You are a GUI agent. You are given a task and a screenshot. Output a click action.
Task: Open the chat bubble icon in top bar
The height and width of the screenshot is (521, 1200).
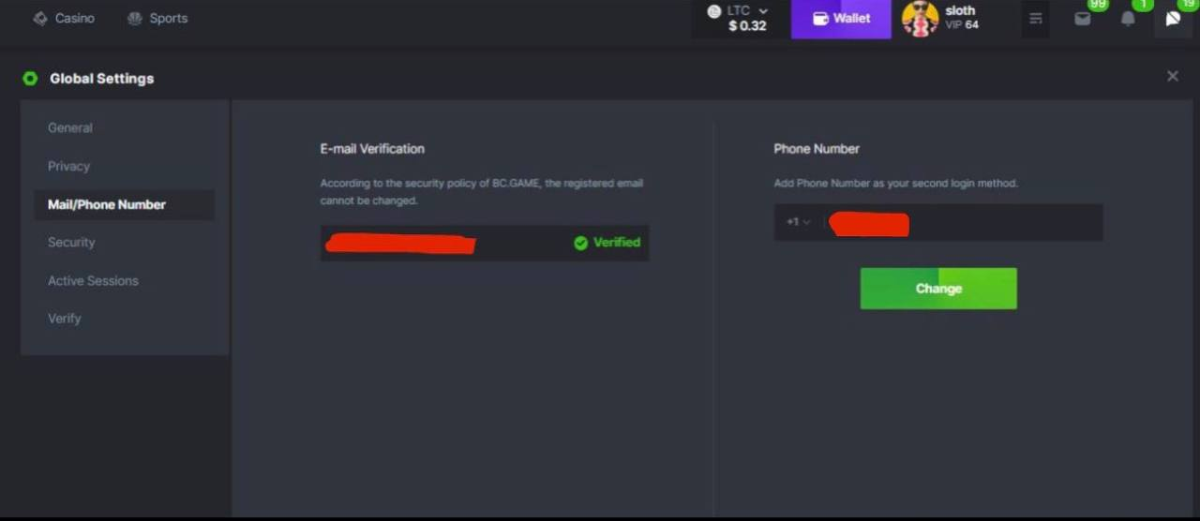(x=1173, y=19)
